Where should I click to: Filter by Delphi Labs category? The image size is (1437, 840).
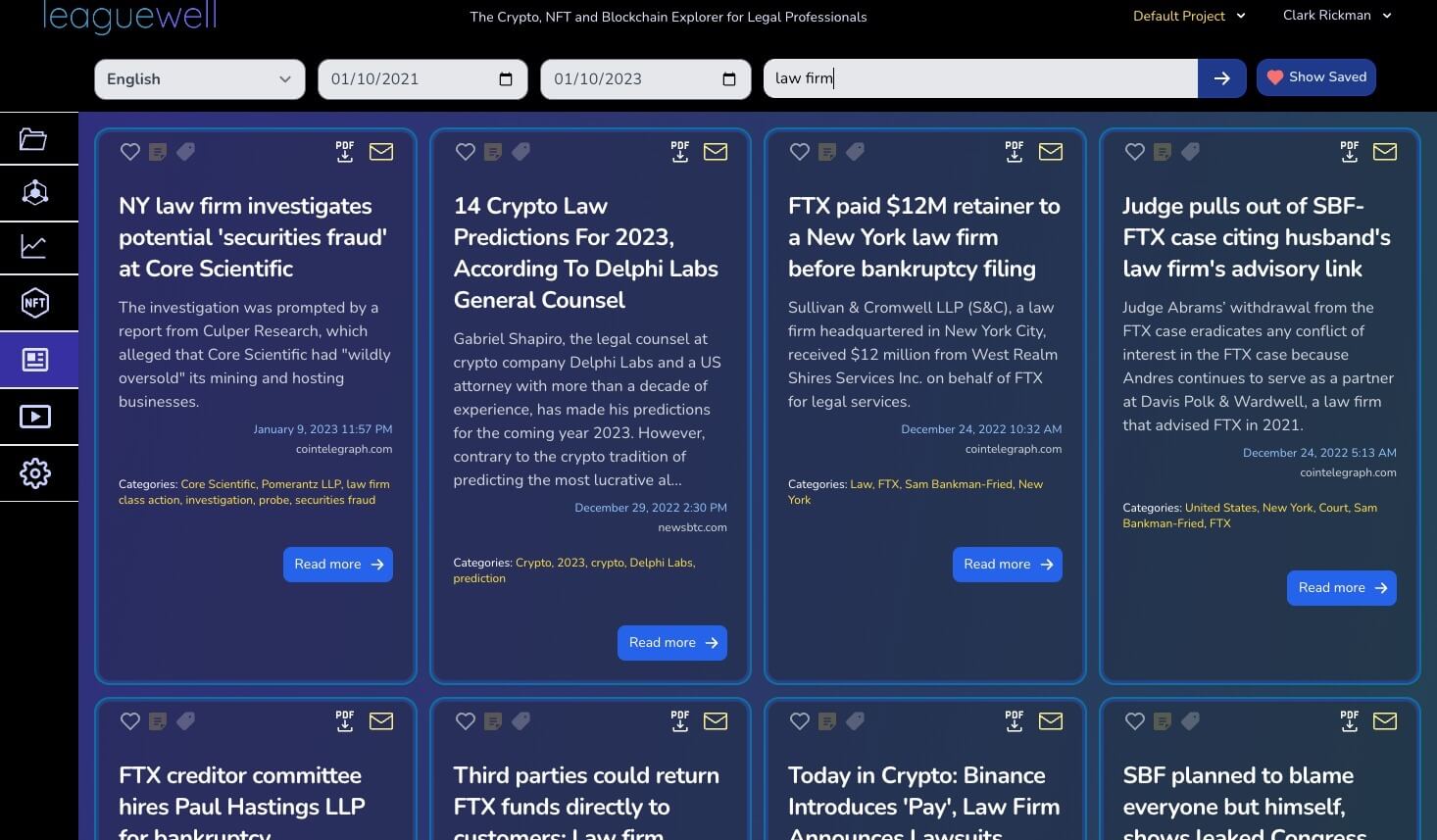(662, 563)
